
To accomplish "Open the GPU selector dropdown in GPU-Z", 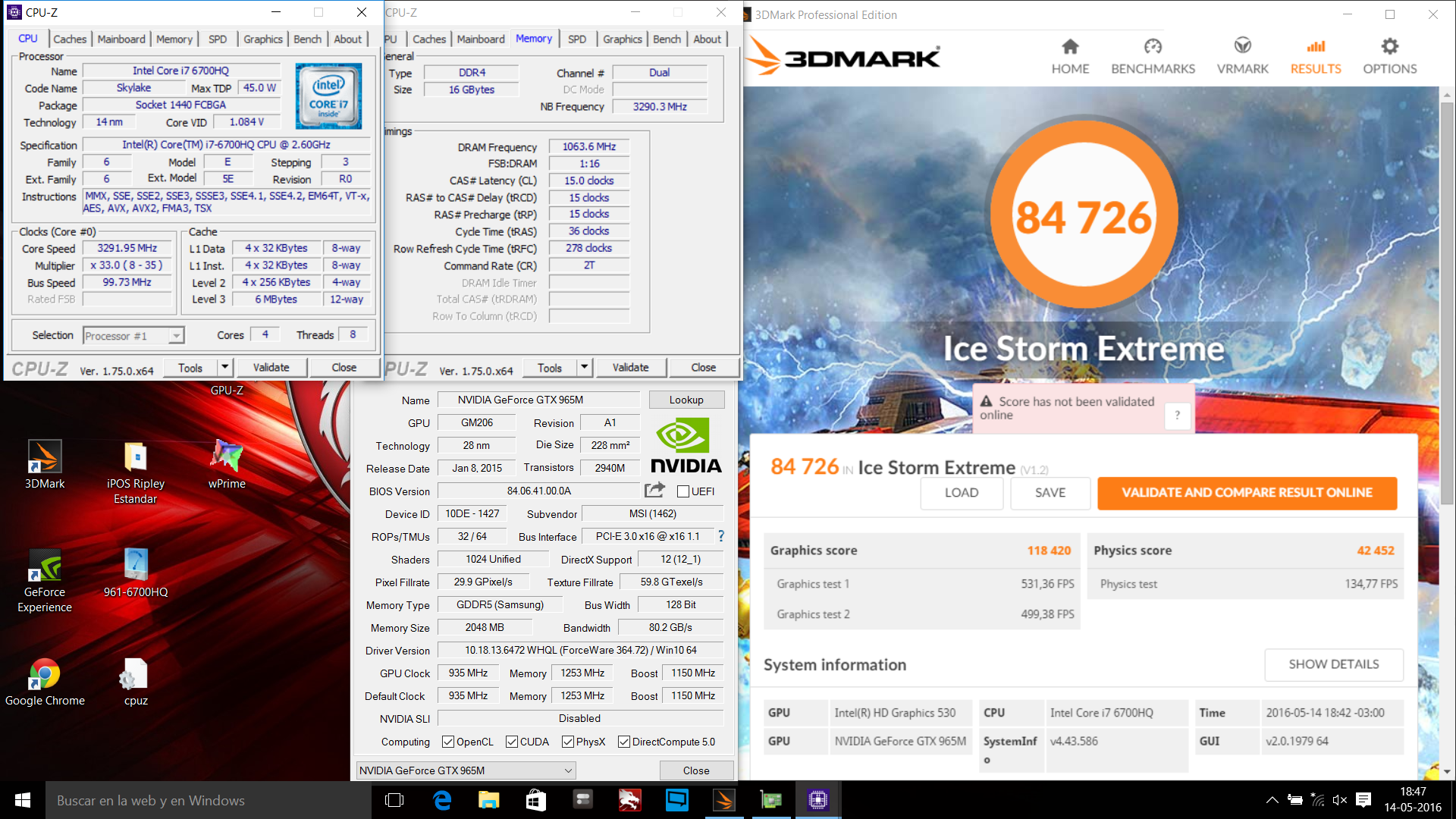I will [x=466, y=770].
